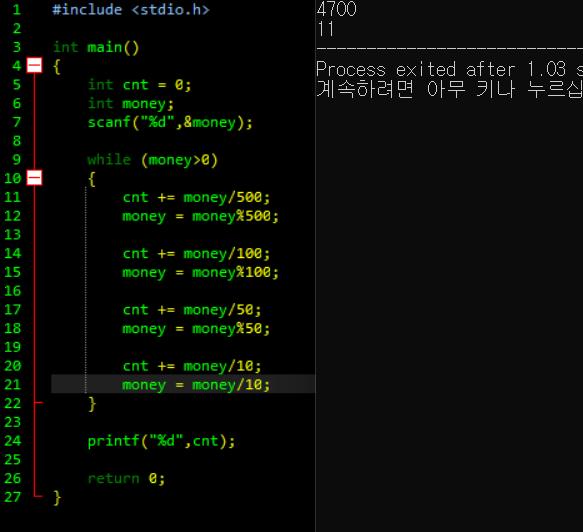Click highlighted 'money = money/10;' line

(x=196, y=385)
